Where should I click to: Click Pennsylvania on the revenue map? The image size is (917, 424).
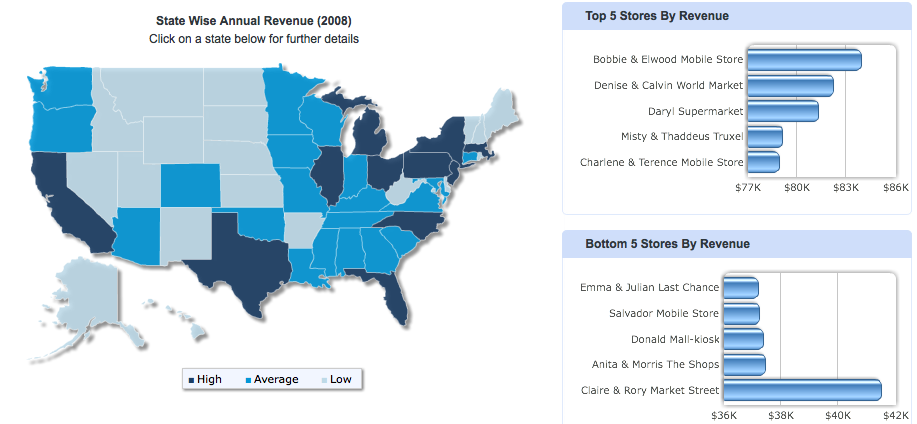(x=429, y=167)
